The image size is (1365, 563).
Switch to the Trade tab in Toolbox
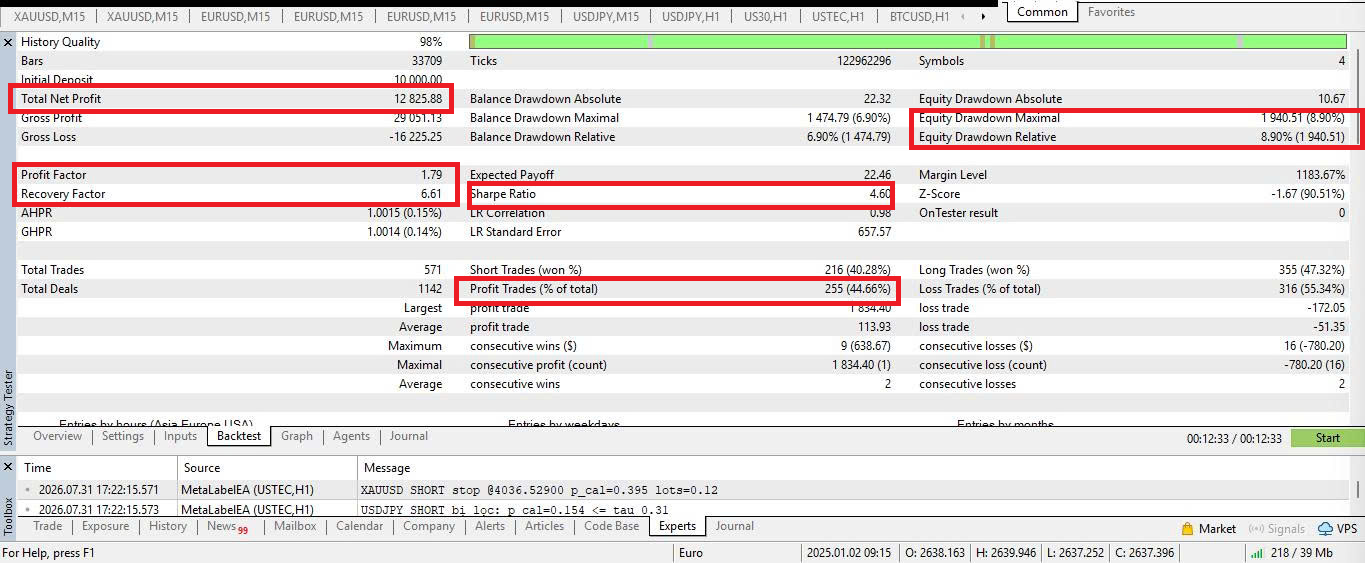point(47,526)
